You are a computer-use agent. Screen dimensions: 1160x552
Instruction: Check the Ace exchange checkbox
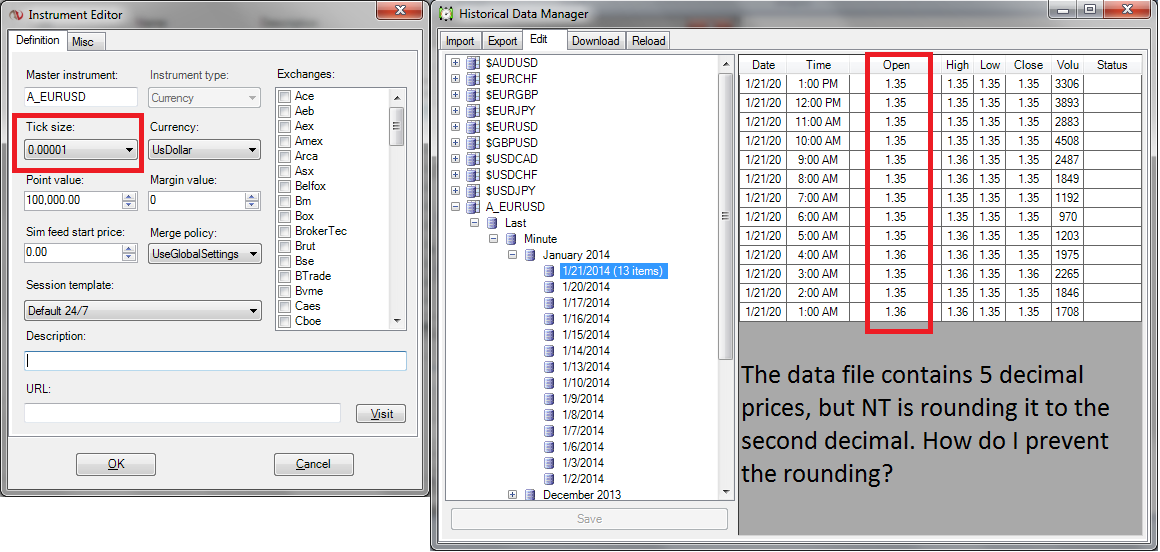point(284,96)
